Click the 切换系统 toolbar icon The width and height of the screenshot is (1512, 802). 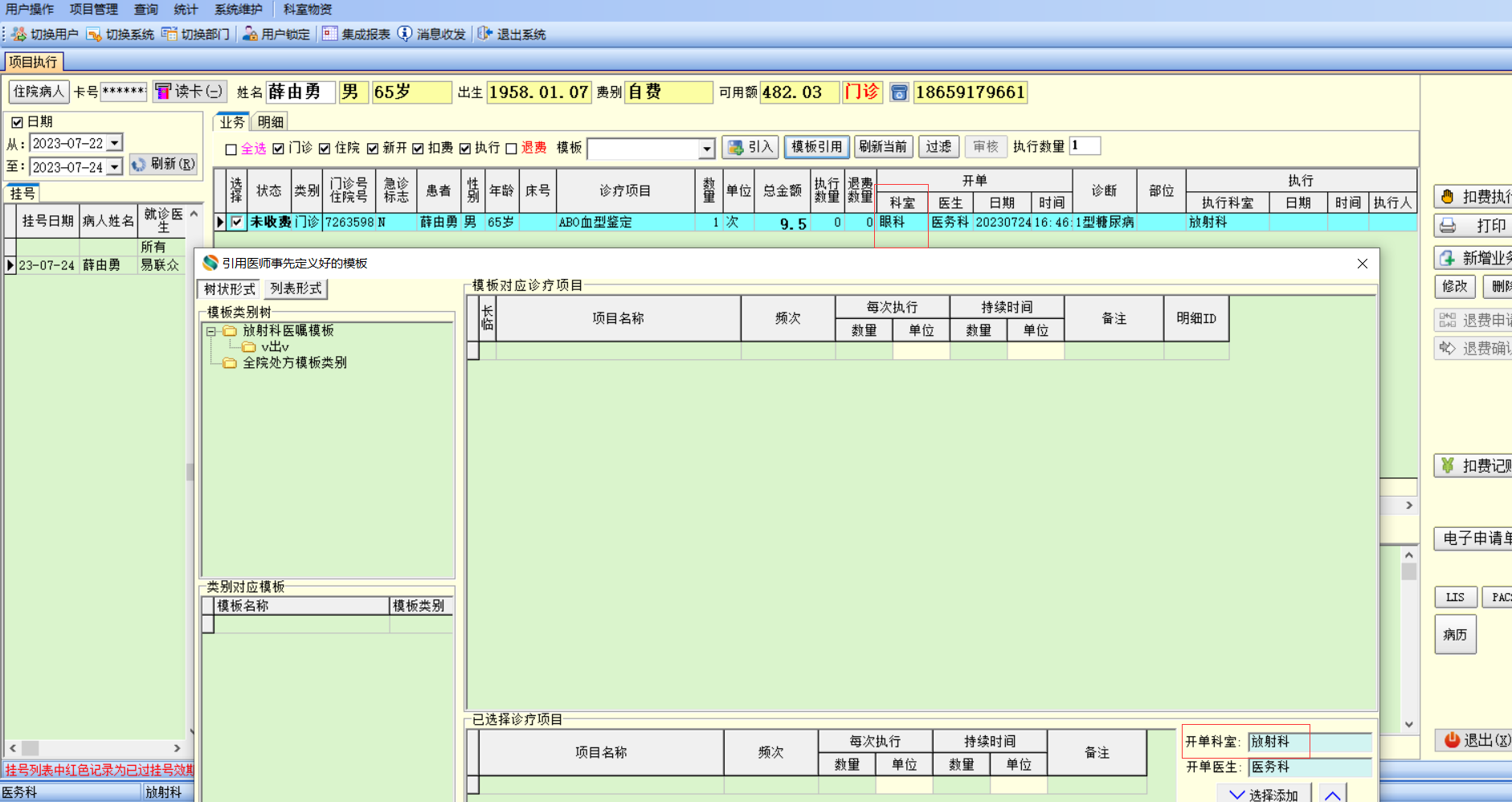coord(94,34)
